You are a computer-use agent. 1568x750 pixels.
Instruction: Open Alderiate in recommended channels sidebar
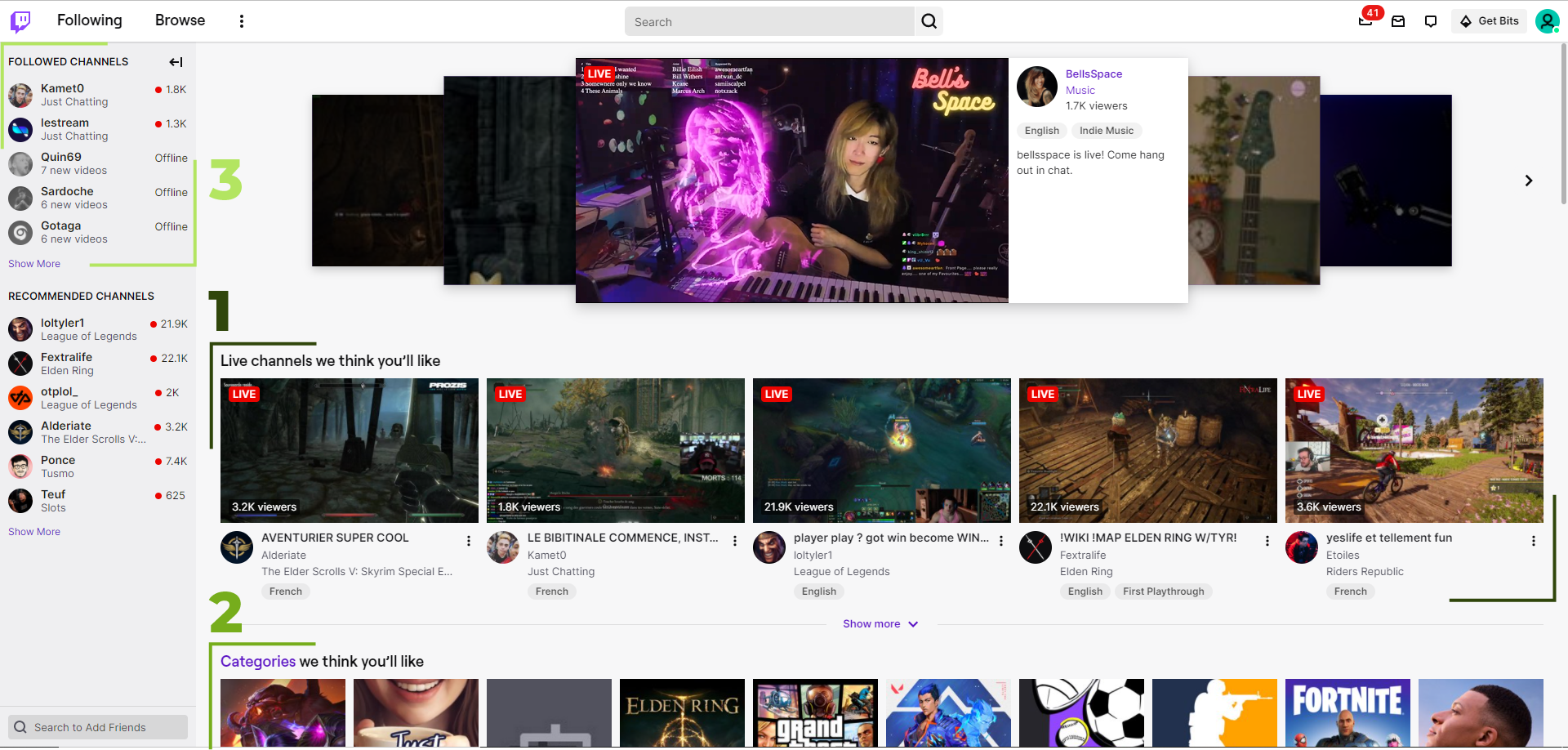(98, 432)
